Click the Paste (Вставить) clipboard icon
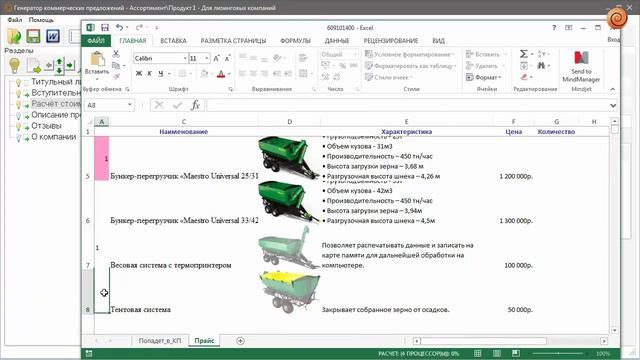640x360 pixels. point(97,59)
